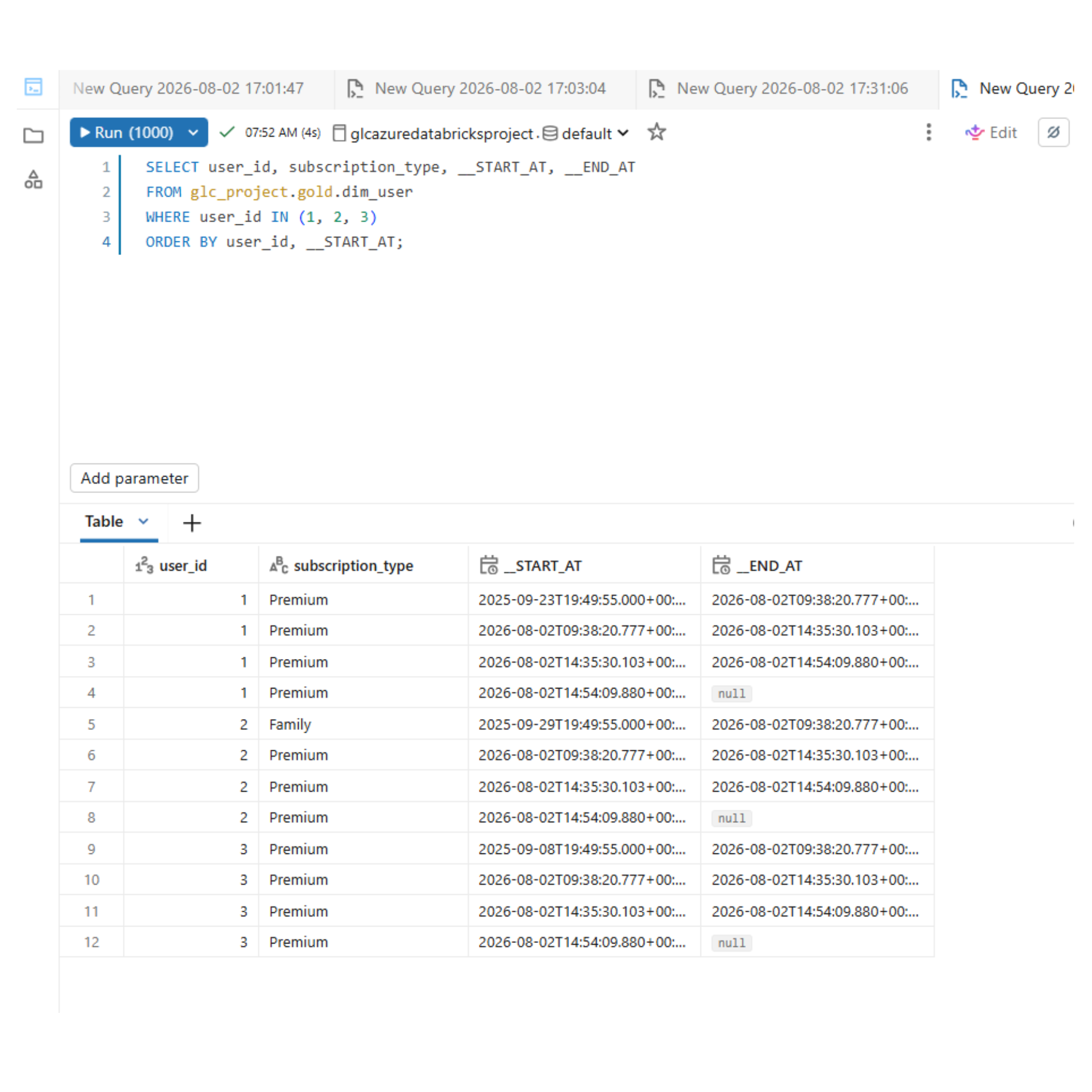Viewport: 1092px width, 1092px height.
Task: Select 2025-09-23T19:49:55 start cell in row 1
Action: [584, 600]
